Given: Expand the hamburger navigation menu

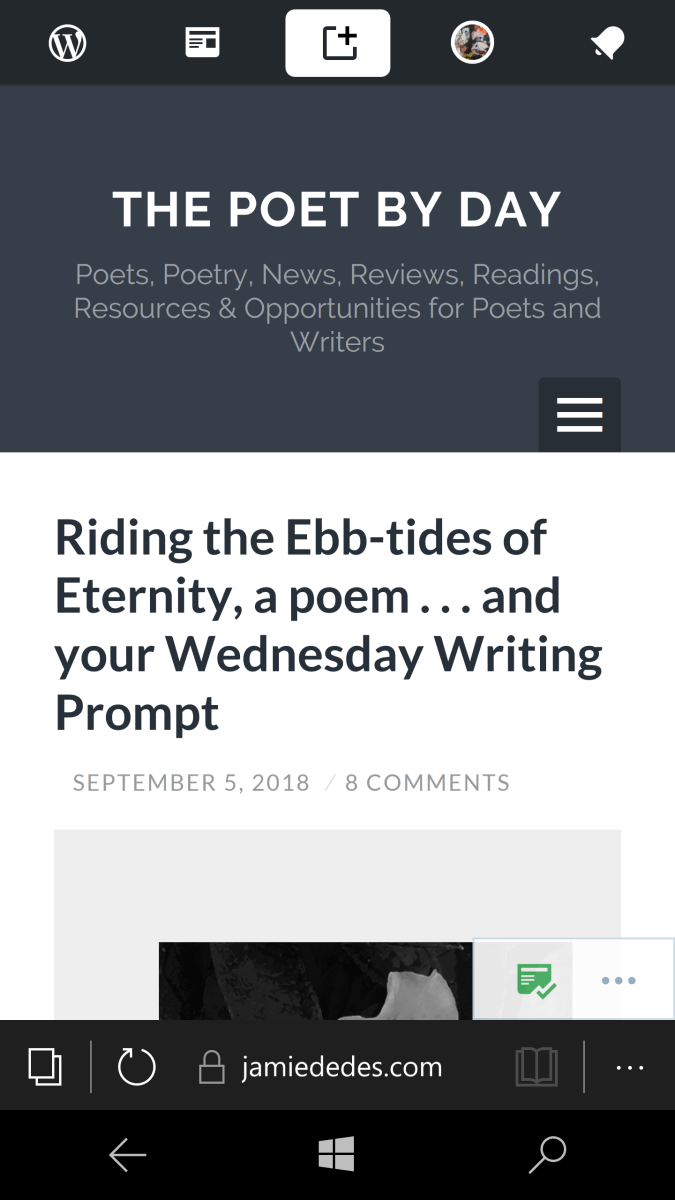Looking at the screenshot, I should coord(579,414).
